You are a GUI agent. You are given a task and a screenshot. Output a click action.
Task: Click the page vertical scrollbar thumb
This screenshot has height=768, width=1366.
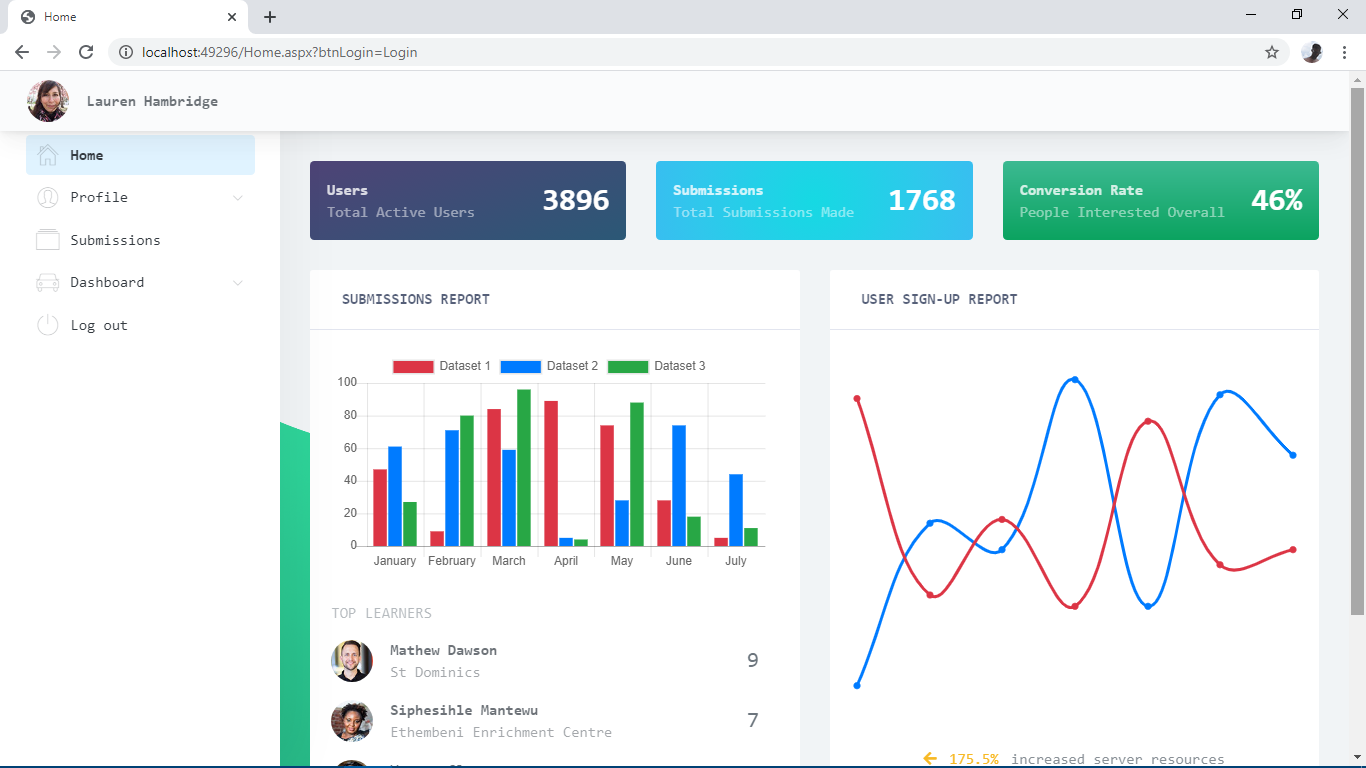1357,351
